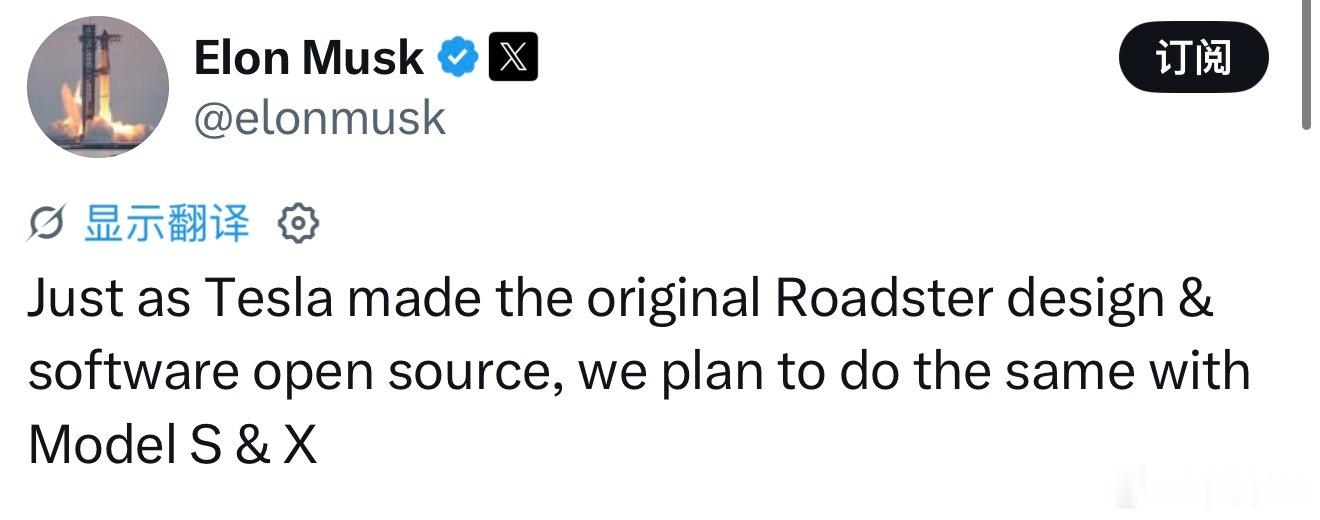
Task: Open Elon Musk's rocket launch profile picture
Action: coord(97,87)
